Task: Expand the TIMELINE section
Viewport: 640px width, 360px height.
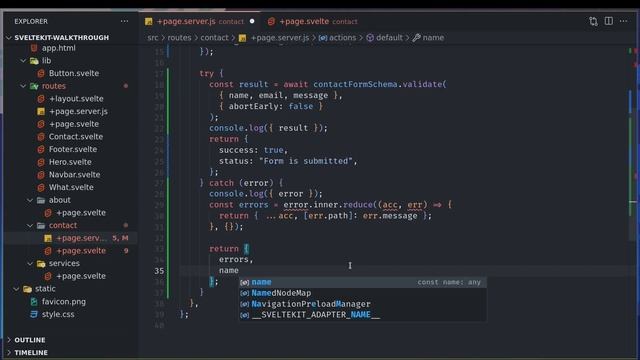Action: tap(9, 352)
